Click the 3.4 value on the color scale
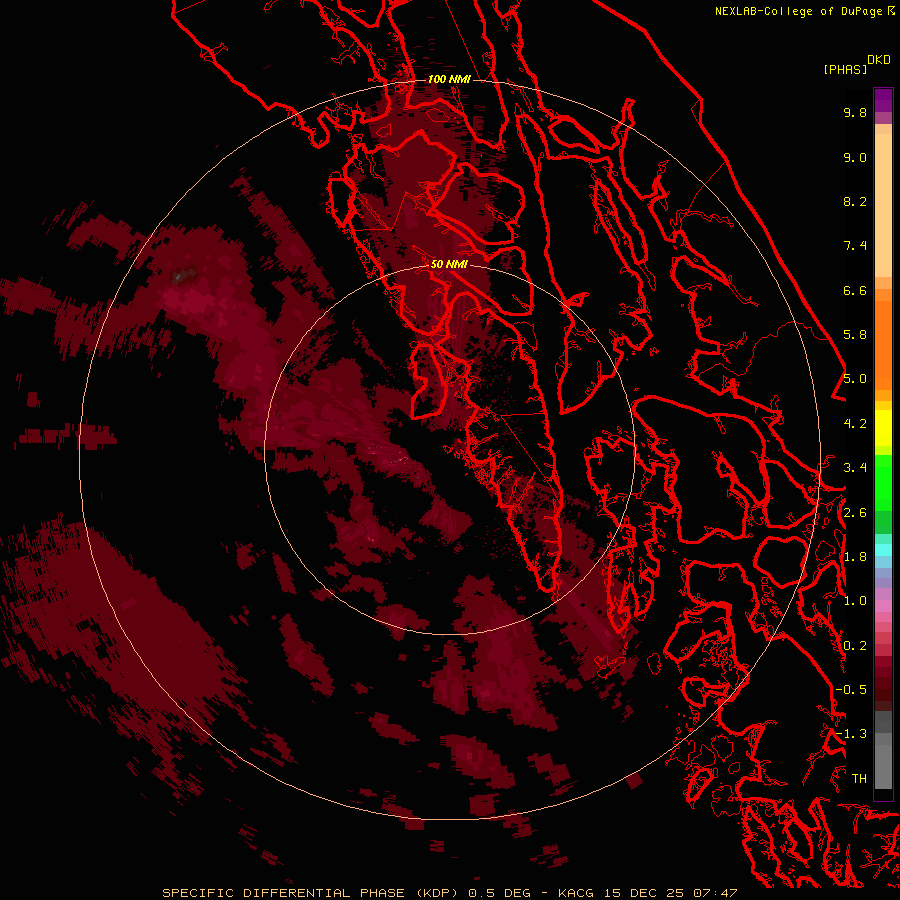Viewport: 900px width, 900px height. 855,468
